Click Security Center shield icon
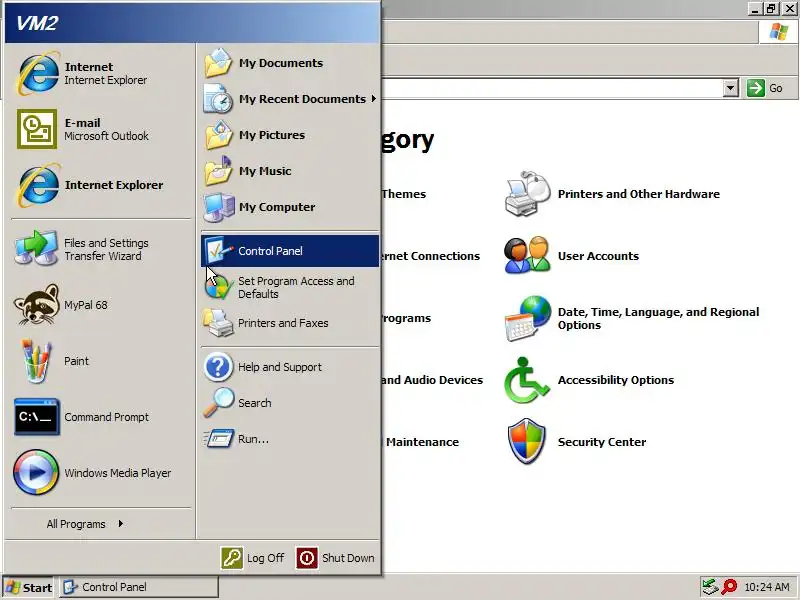The image size is (800, 600). (527, 442)
